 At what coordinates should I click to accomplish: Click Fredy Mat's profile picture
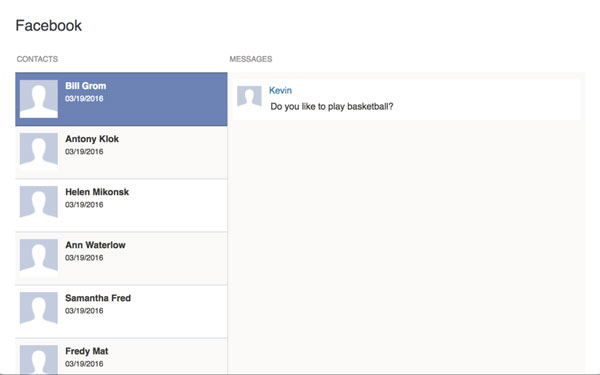pos(39,360)
